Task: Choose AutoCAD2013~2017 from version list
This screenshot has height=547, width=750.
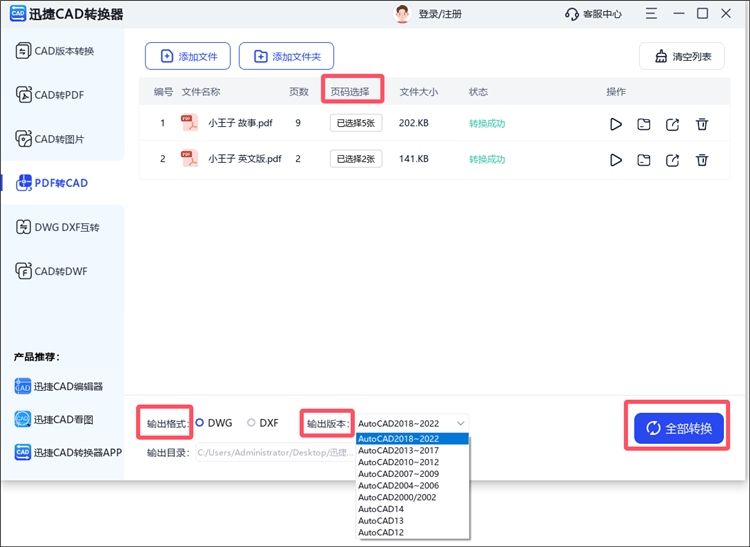Action: click(412, 450)
